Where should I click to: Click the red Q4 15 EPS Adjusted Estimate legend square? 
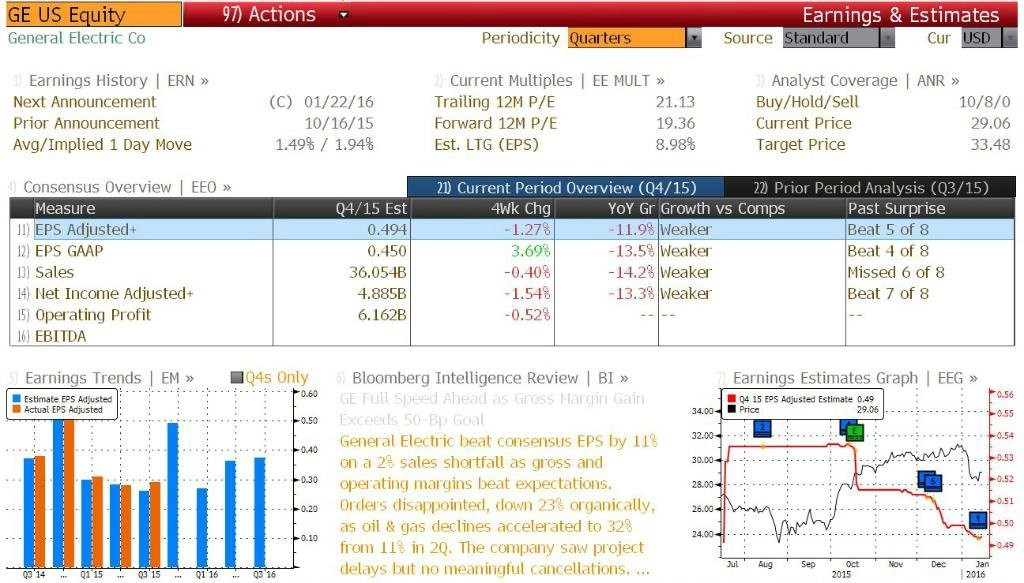pyautogui.click(x=731, y=399)
